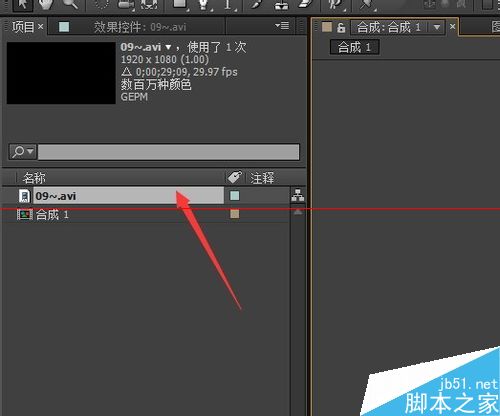
Task: Sort by the 注释 column header
Action: [x=262, y=178]
